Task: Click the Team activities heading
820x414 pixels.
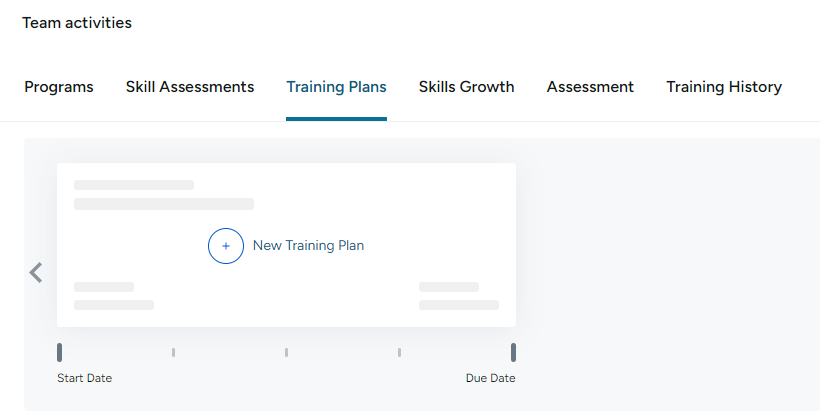Action: (x=77, y=23)
